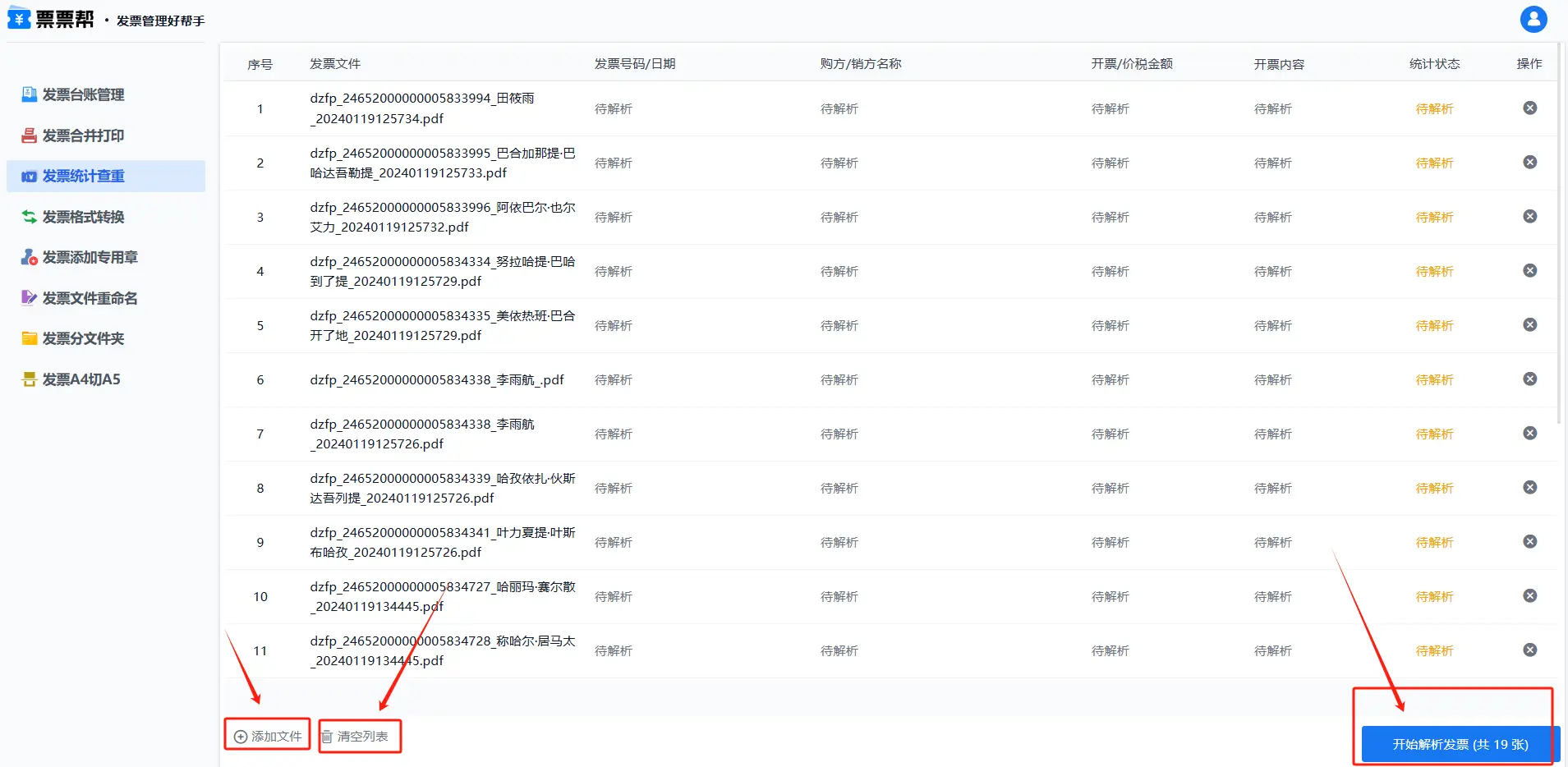The image size is (1568, 767).
Task: Select the 发票统计查重 sidebar item
Action: (83, 176)
